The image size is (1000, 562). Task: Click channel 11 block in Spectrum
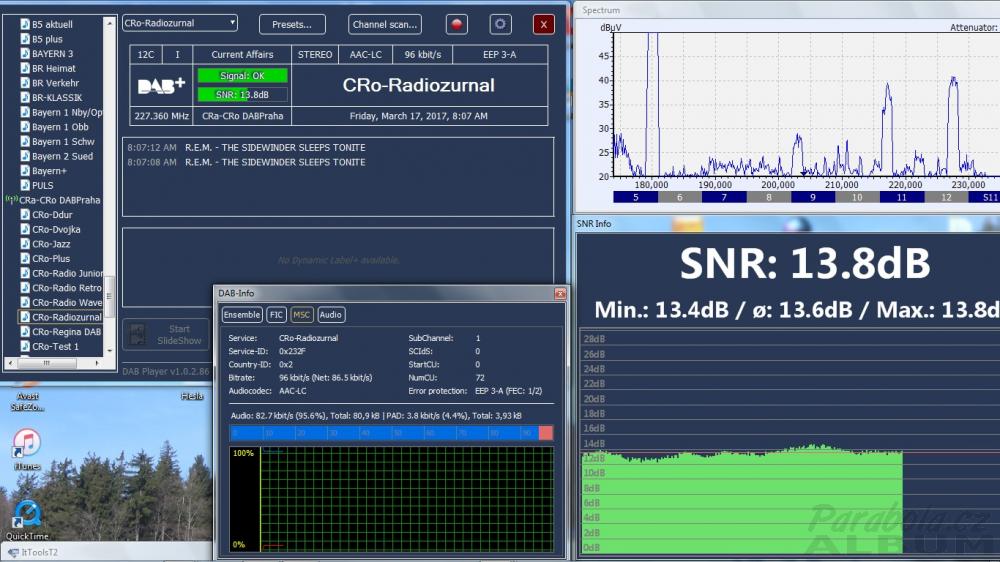coord(901,198)
